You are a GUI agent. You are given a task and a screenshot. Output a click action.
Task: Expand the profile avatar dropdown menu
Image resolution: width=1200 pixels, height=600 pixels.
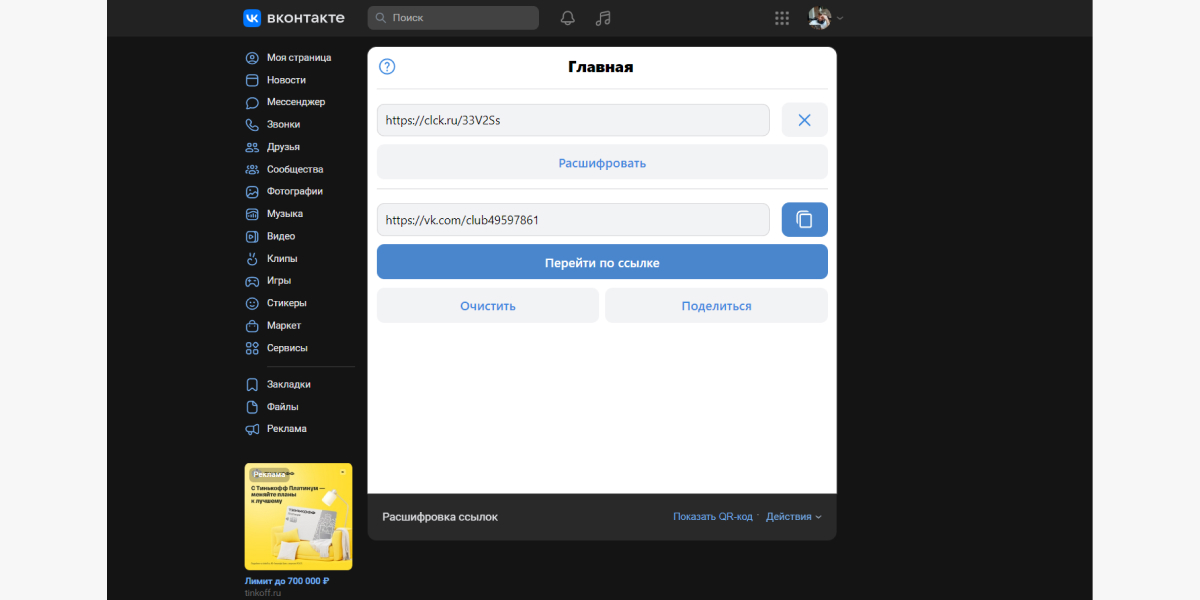tap(826, 18)
